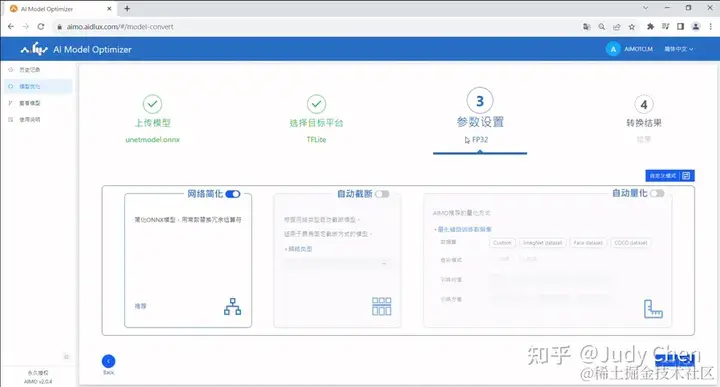The width and height of the screenshot is (720, 387).
Task: Click the 选择目标平台 step checkmark circle
Action: [x=316, y=104]
